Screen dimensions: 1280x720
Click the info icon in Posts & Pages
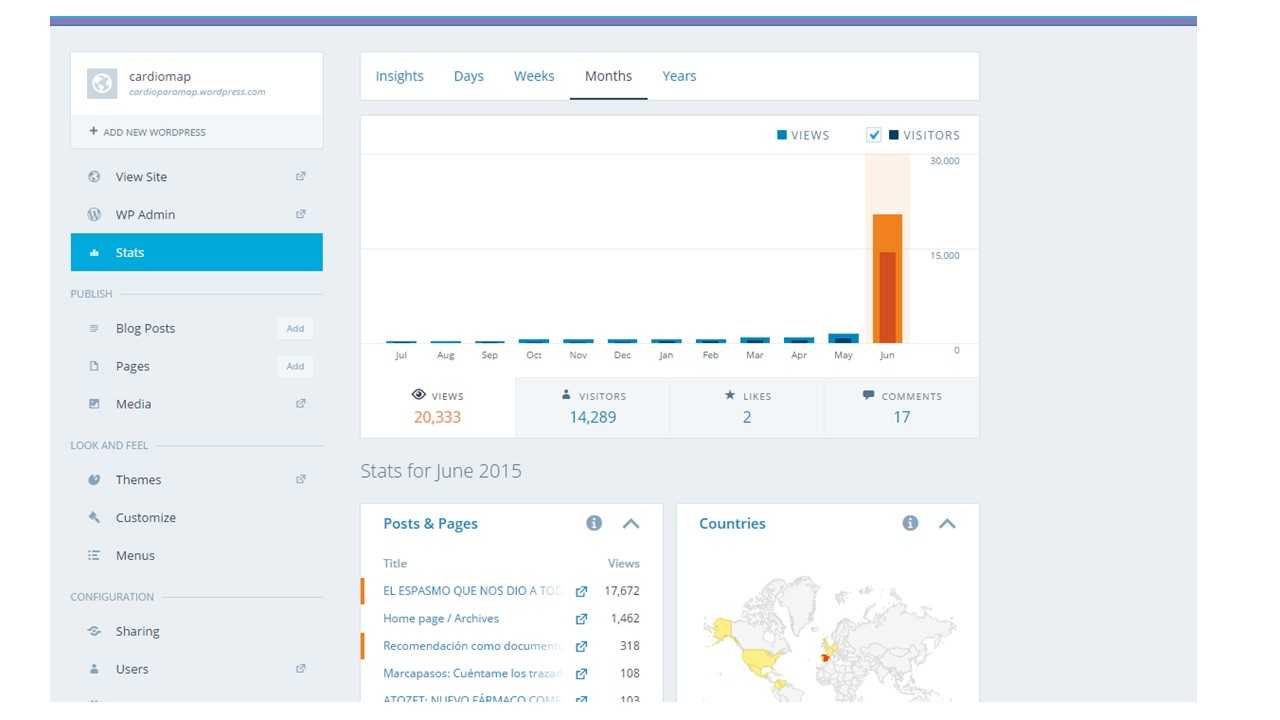[594, 523]
